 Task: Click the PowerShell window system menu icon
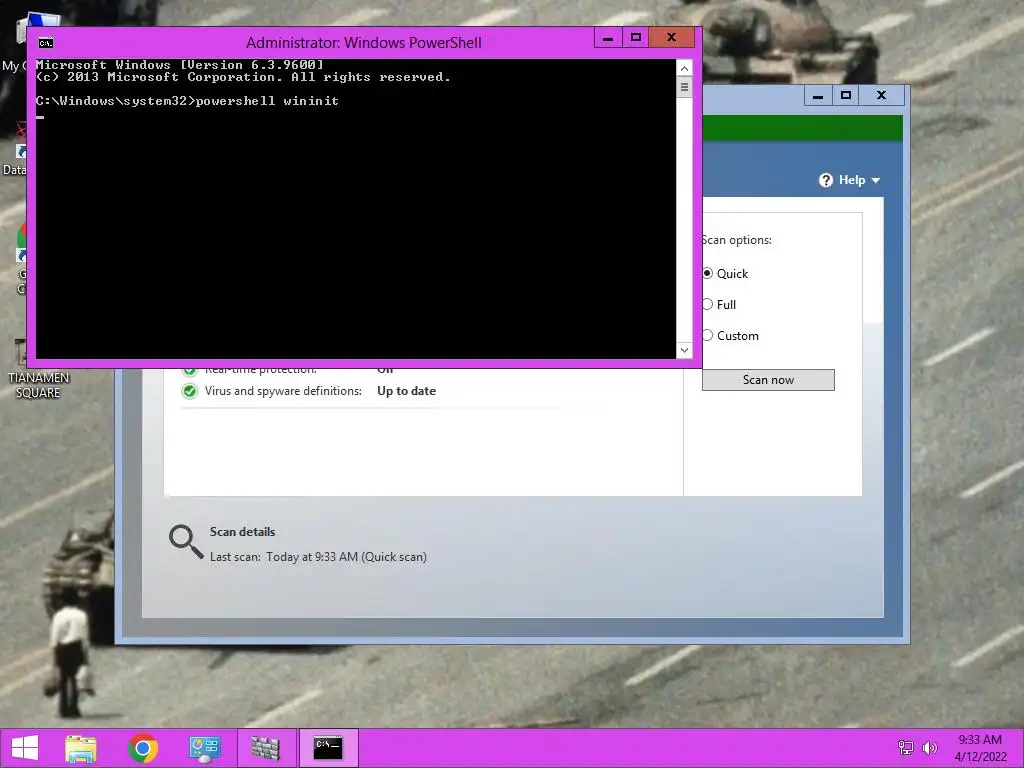46,43
